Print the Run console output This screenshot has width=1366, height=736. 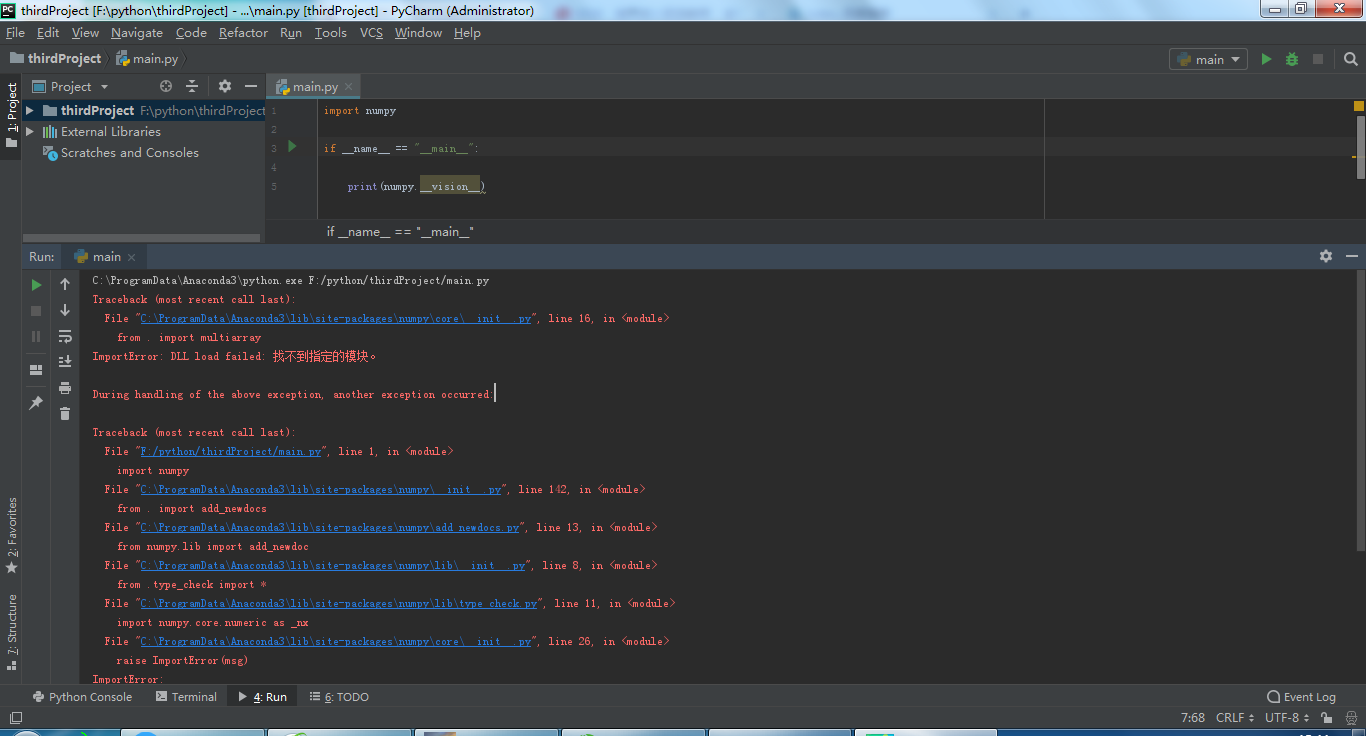pos(65,388)
